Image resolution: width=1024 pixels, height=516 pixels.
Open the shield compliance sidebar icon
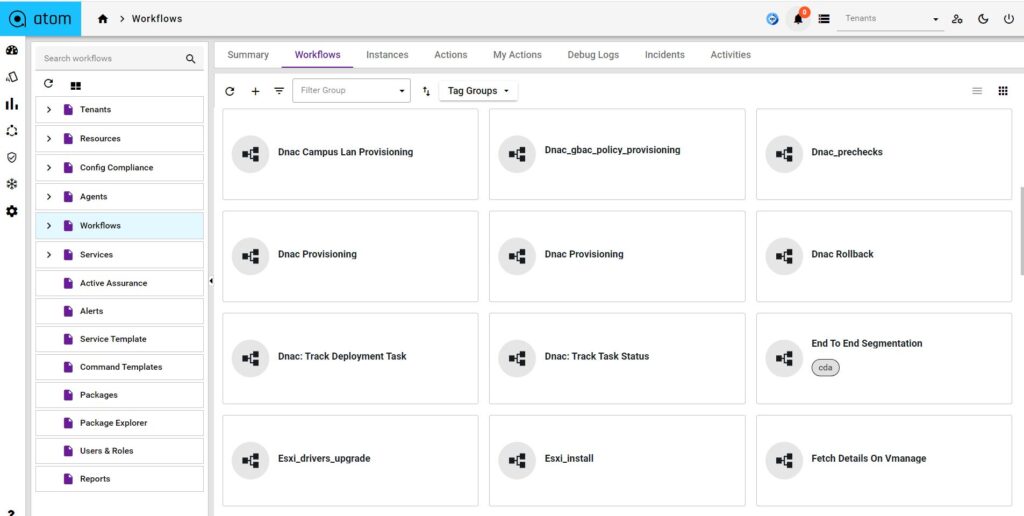[x=12, y=157]
